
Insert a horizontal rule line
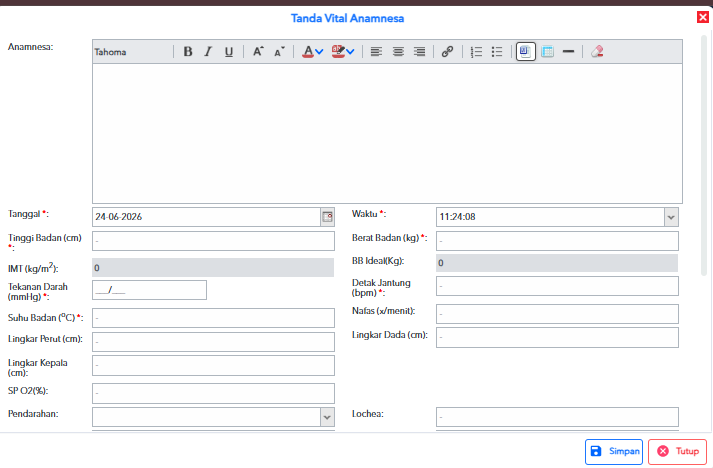click(x=568, y=52)
